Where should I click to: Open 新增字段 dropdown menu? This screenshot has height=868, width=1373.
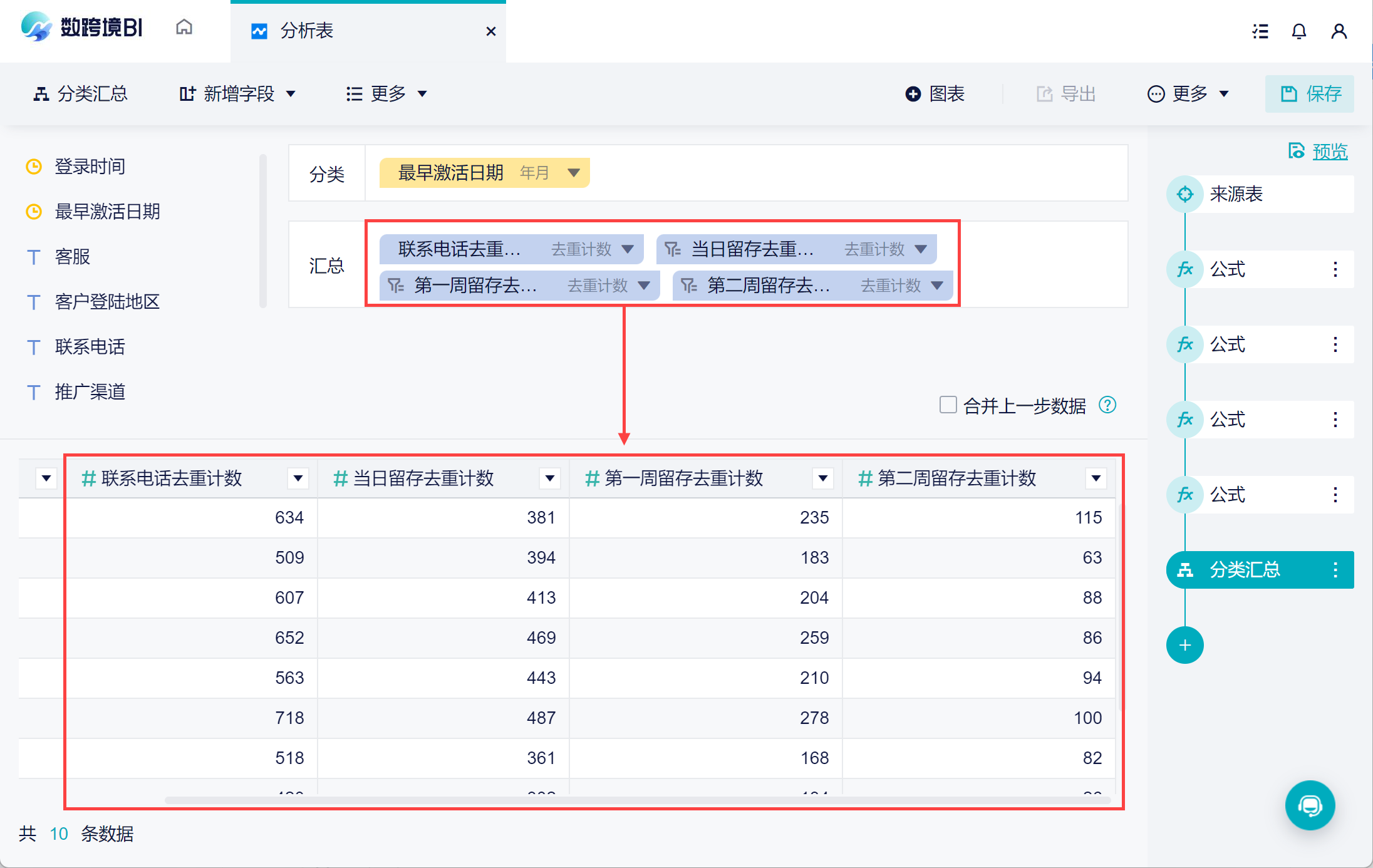click(237, 94)
